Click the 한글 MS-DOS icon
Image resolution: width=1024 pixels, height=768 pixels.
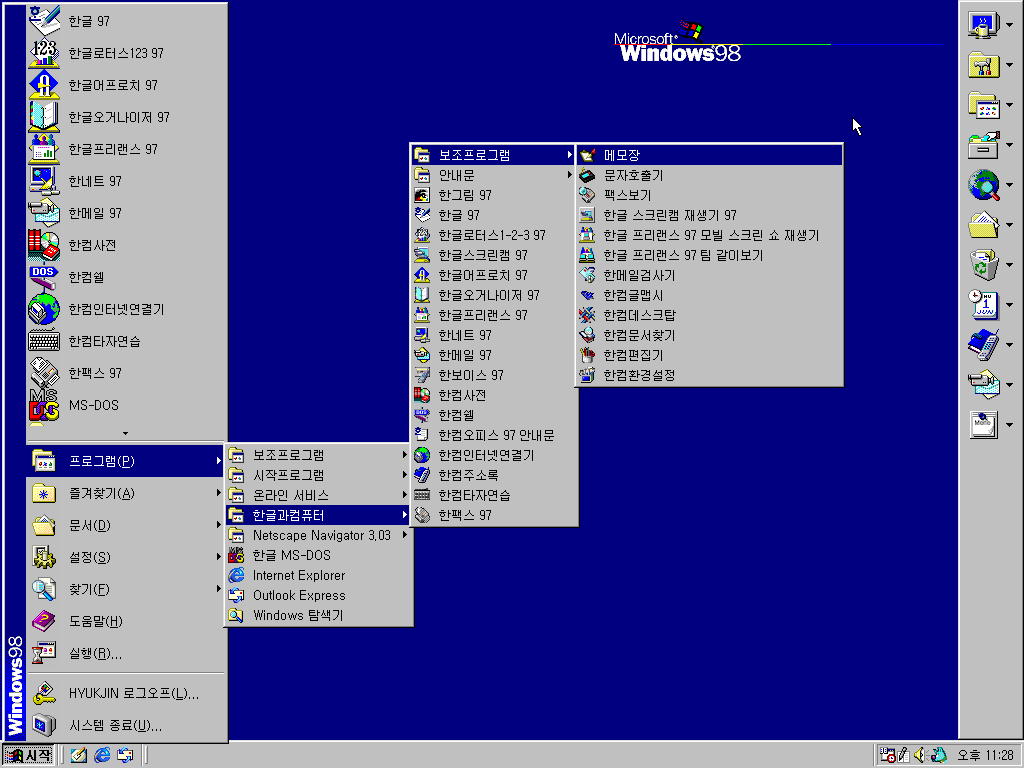tap(236, 555)
